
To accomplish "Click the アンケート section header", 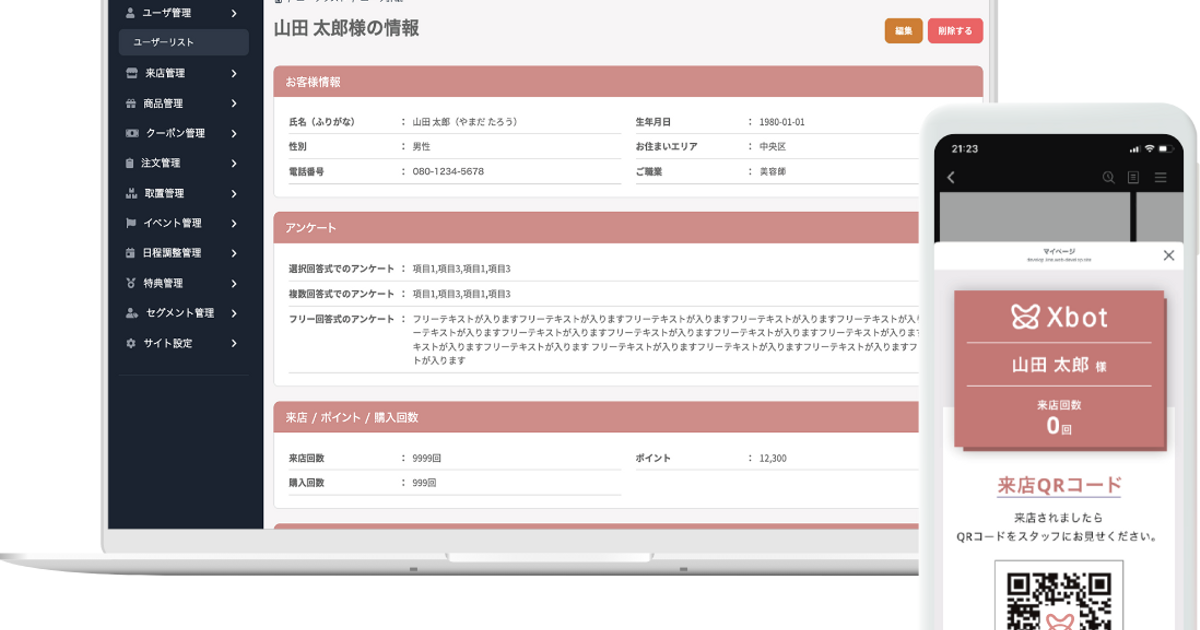I will [x=597, y=228].
